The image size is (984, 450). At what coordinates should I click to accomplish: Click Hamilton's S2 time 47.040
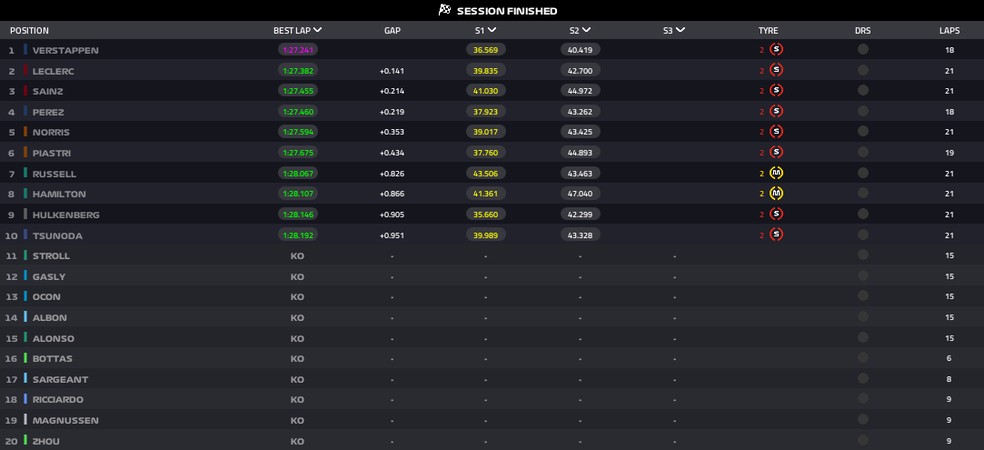580,193
